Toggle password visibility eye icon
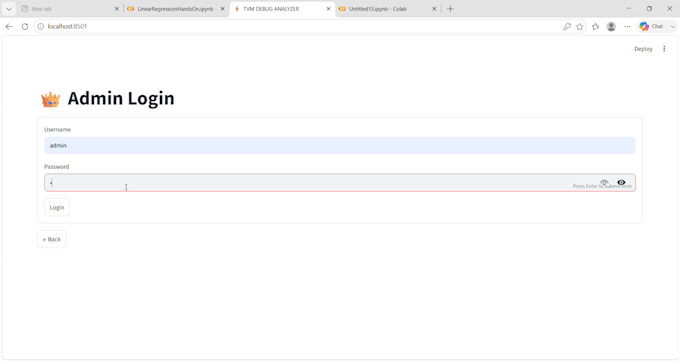680x361 pixels. [621, 182]
